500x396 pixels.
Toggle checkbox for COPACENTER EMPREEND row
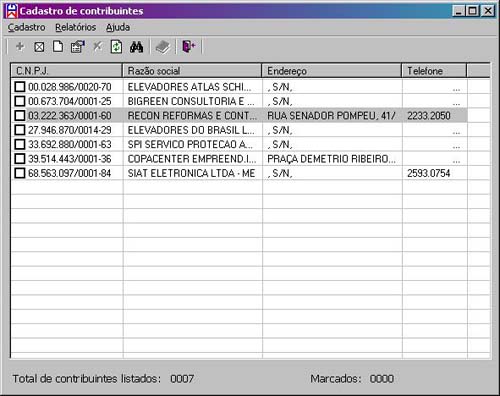[20, 159]
